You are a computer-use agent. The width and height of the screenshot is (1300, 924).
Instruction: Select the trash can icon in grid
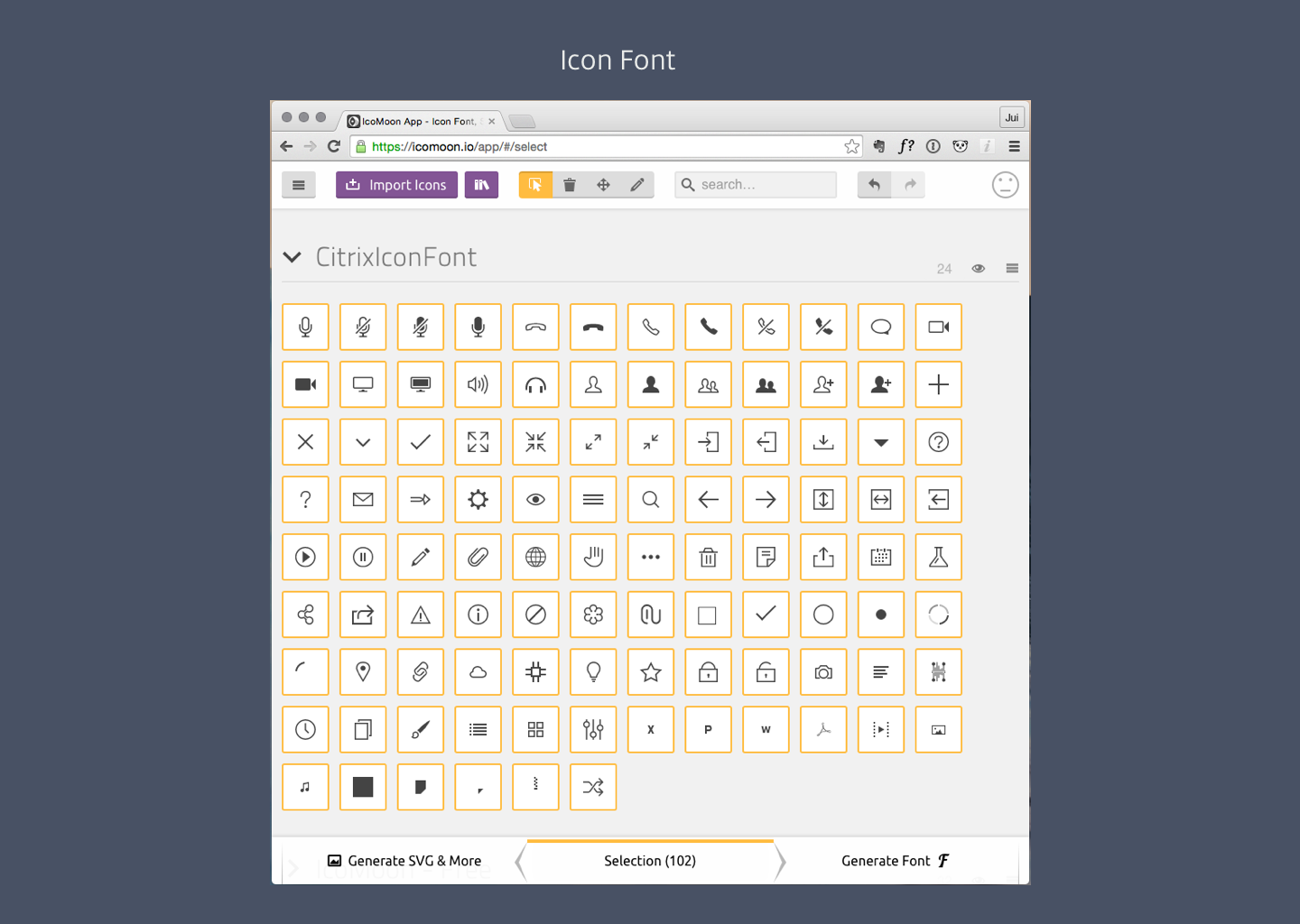pos(708,557)
